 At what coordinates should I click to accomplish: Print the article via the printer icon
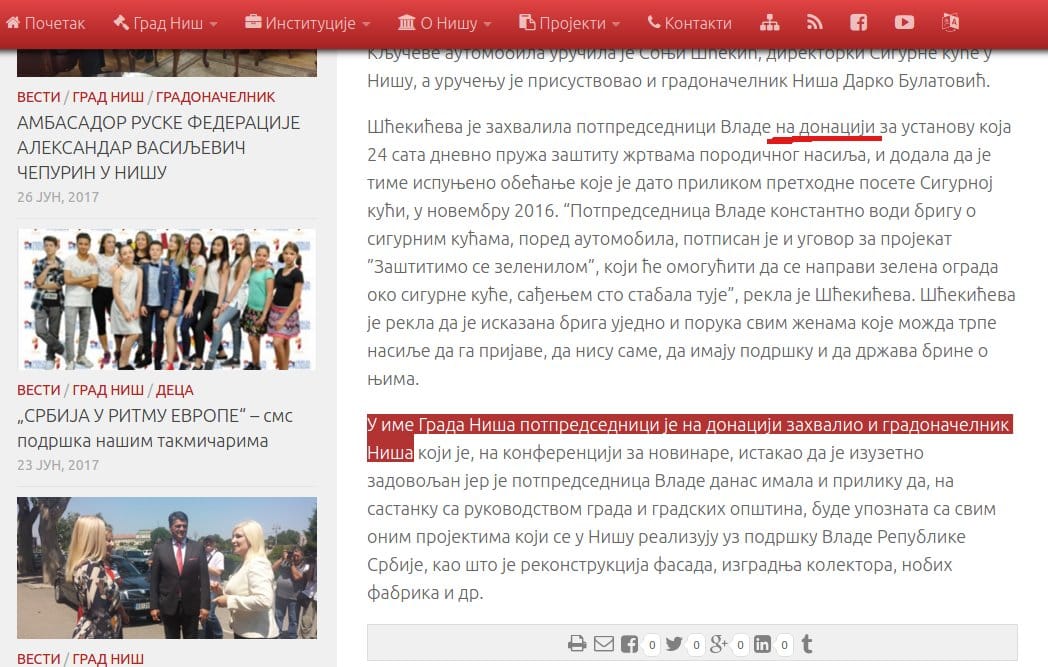[577, 644]
